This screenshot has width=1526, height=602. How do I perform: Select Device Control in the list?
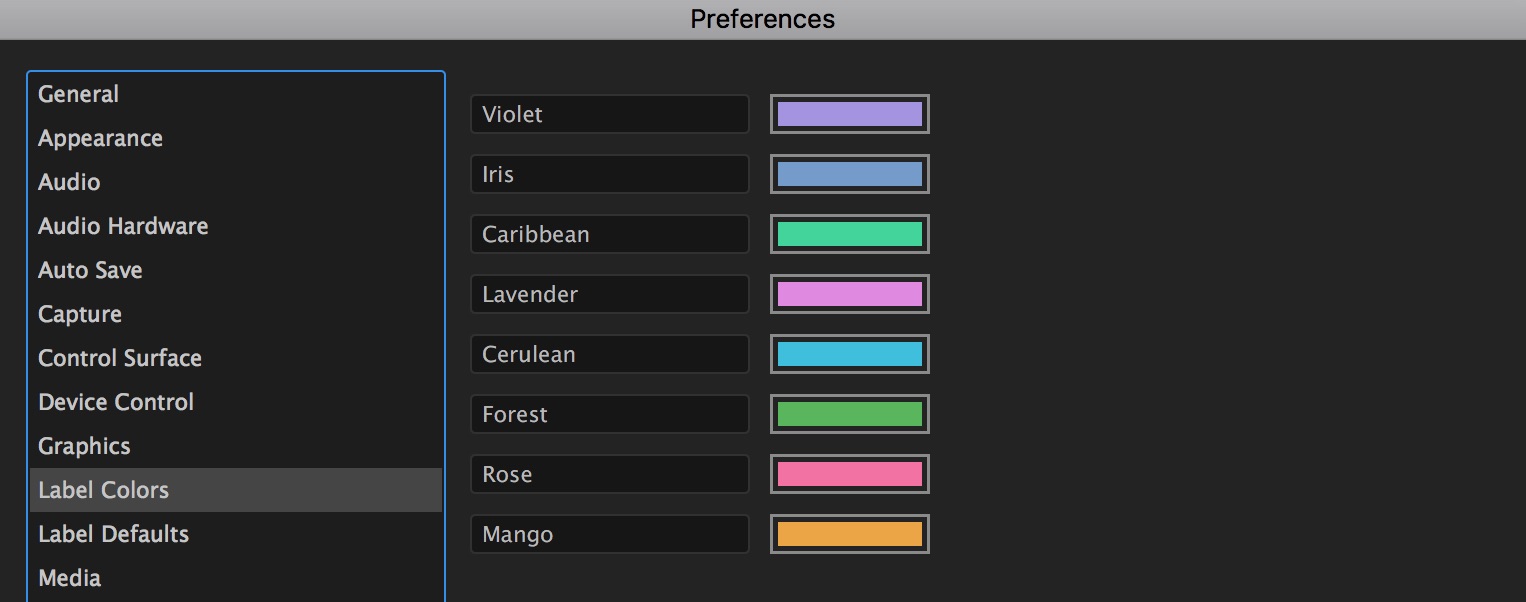tap(236, 402)
